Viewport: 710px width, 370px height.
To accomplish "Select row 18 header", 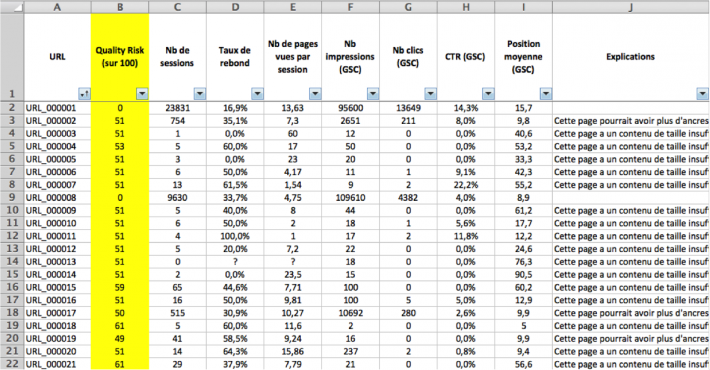I will 12,313.
